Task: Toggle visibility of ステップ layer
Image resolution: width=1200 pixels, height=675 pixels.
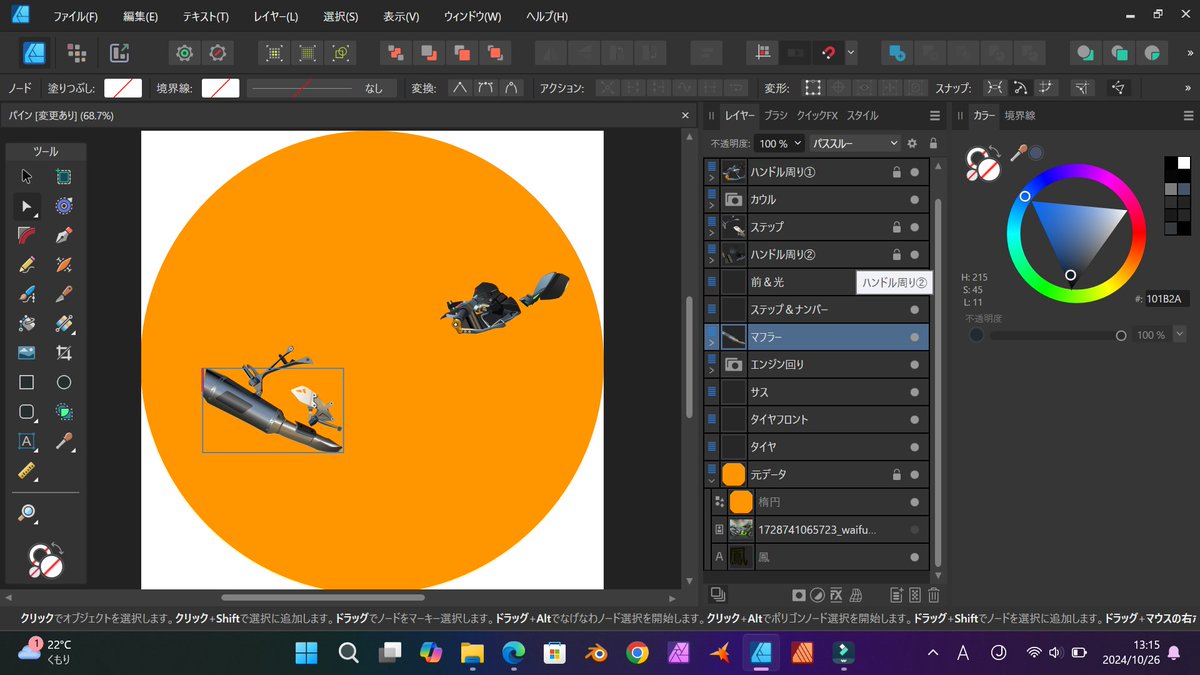Action: coord(914,227)
